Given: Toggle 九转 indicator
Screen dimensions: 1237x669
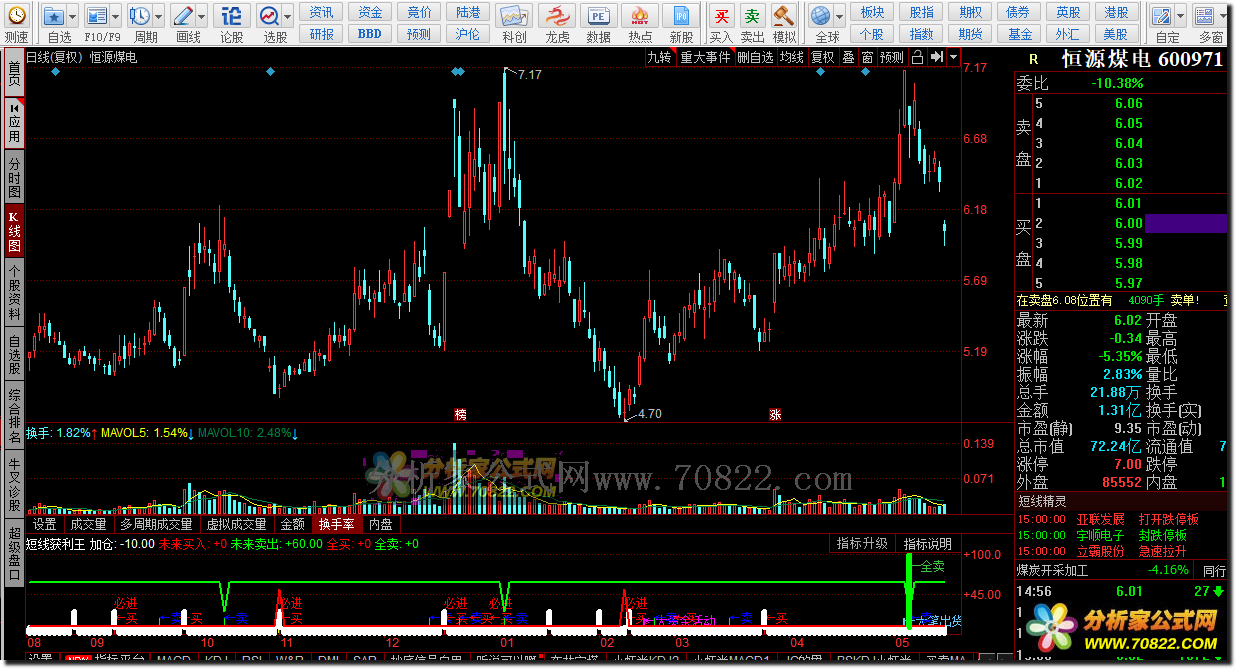Looking at the screenshot, I should click(x=659, y=57).
